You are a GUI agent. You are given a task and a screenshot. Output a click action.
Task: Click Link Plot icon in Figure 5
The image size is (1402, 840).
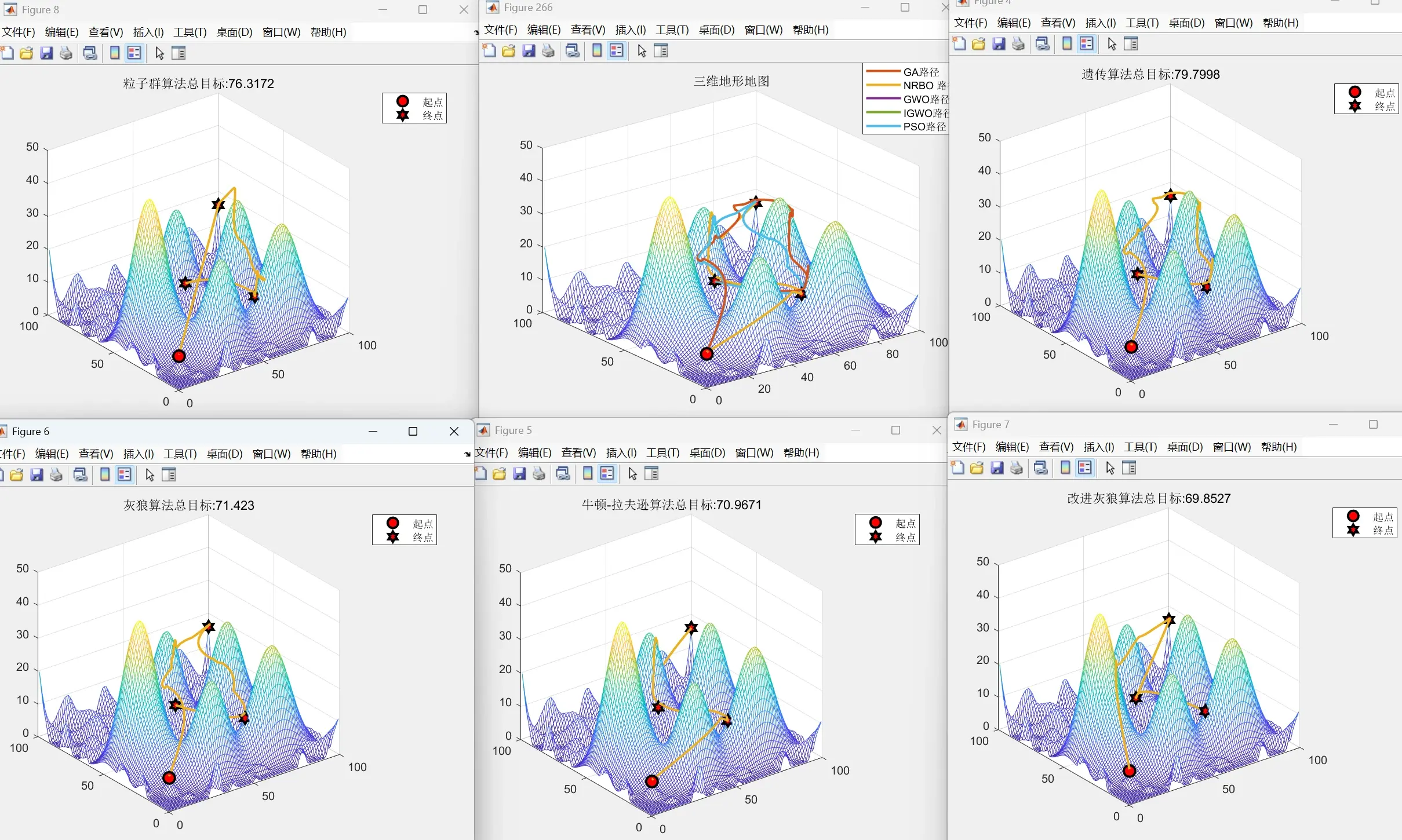563,474
